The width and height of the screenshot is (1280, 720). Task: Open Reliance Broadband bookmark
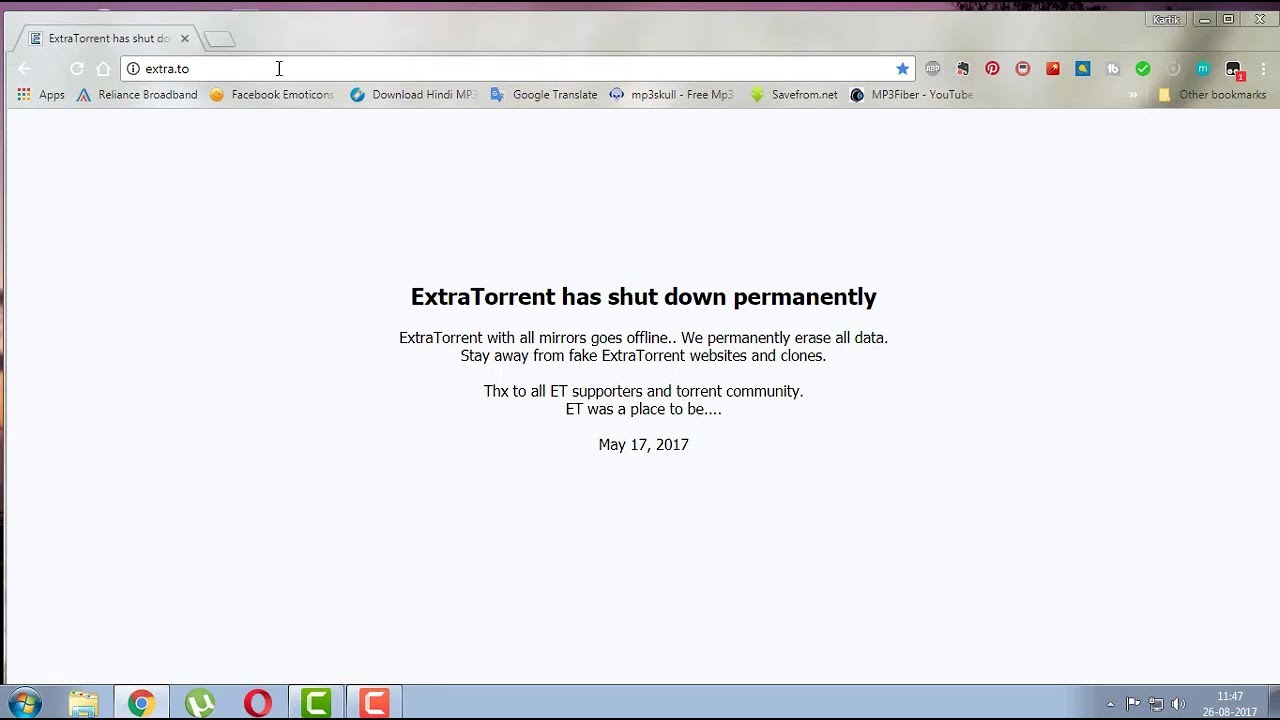point(137,95)
